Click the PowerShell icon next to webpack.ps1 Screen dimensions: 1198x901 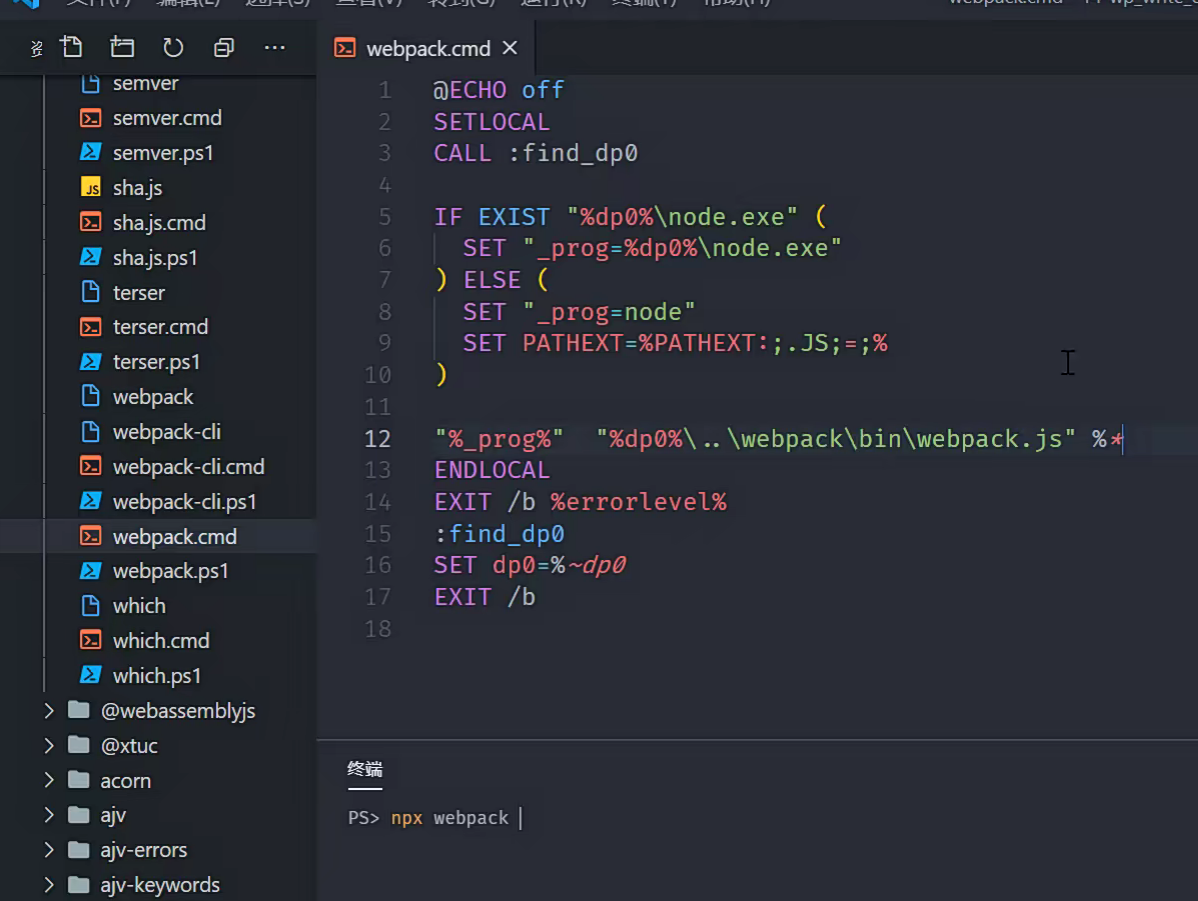point(91,571)
